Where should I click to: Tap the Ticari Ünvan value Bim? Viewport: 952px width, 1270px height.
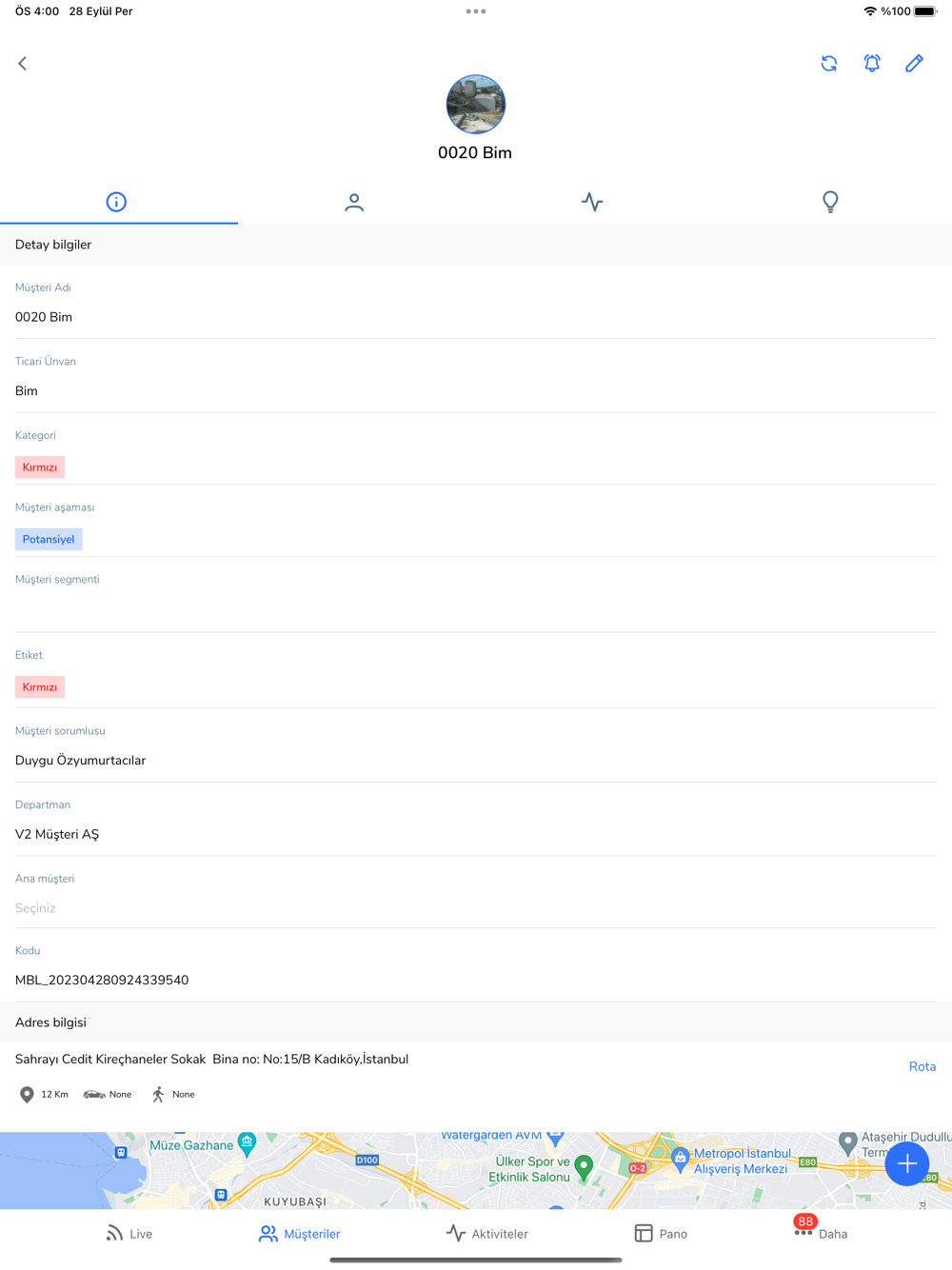pyautogui.click(x=27, y=391)
